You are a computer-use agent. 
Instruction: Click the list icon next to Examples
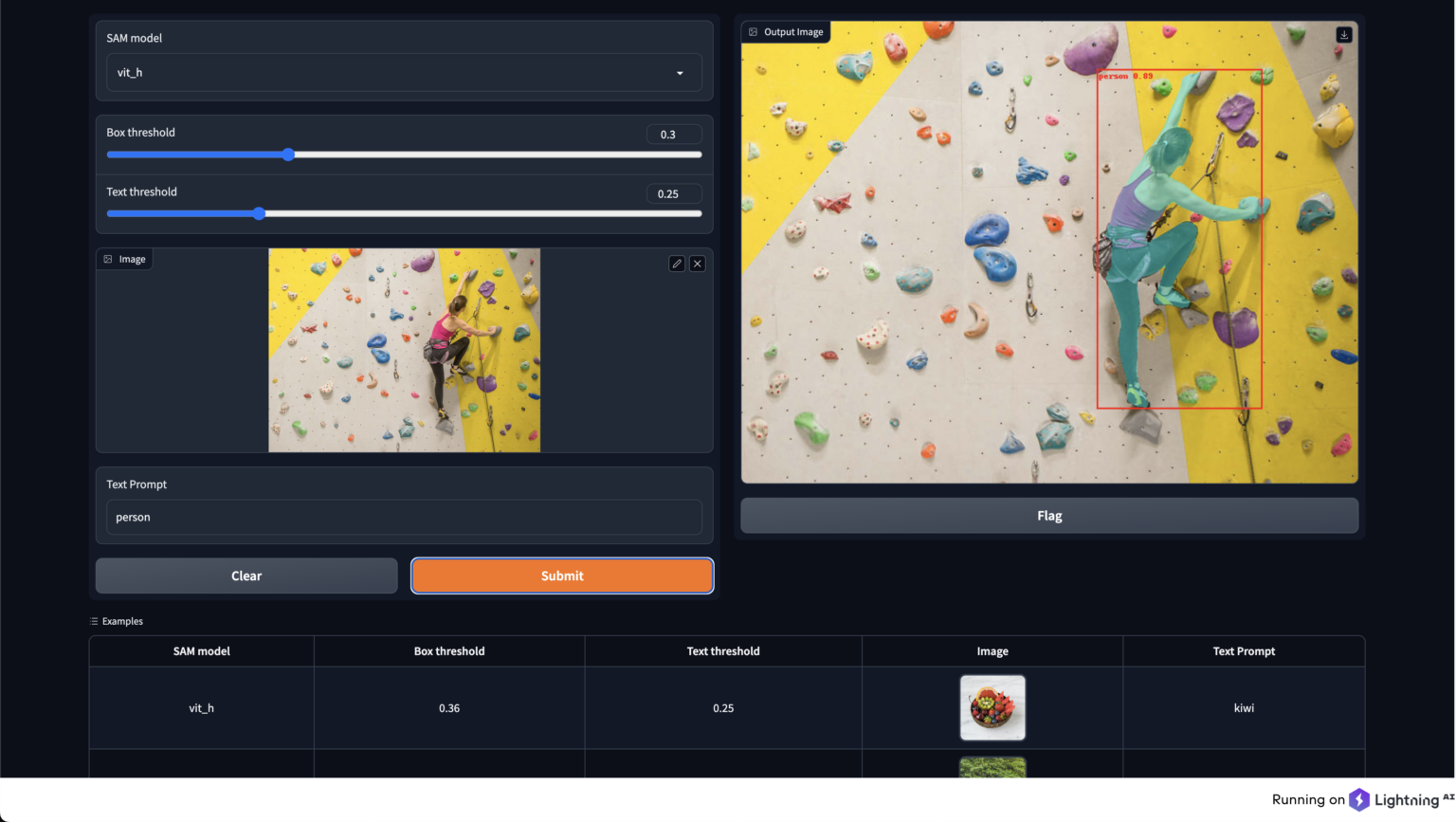point(93,621)
